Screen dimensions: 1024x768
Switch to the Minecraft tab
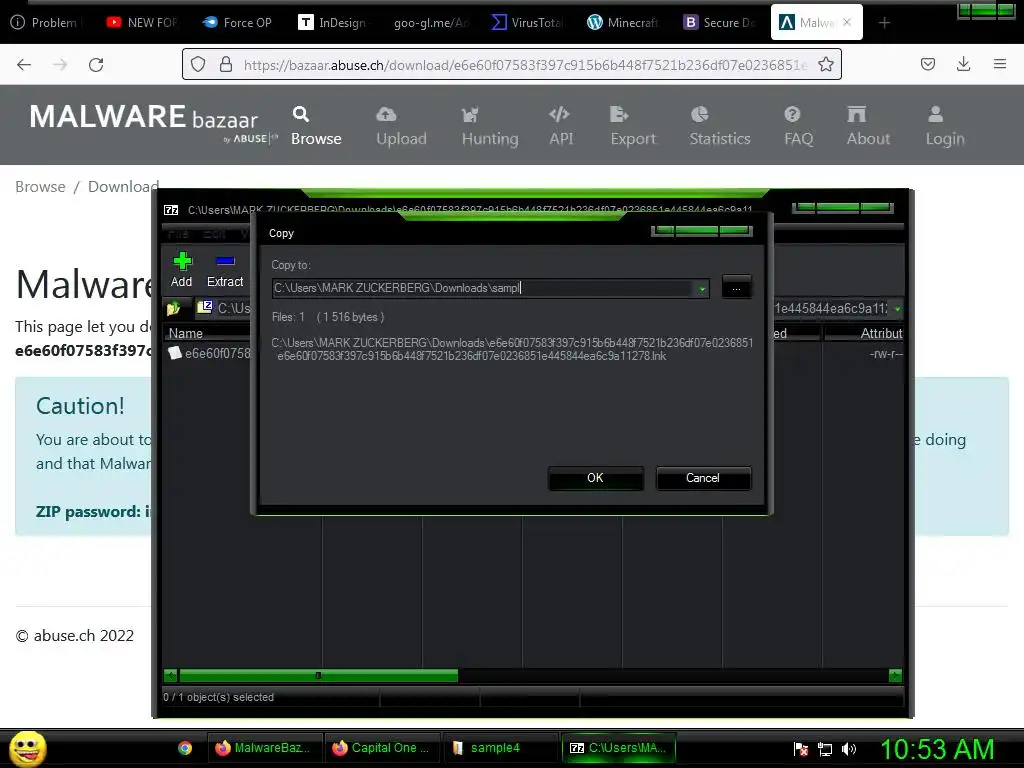click(622, 22)
